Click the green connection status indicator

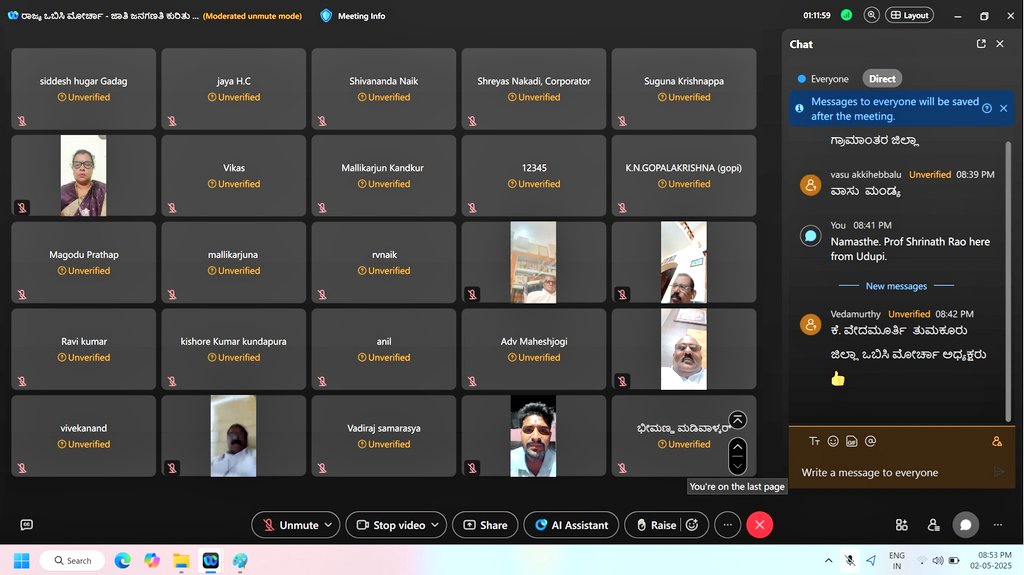click(846, 15)
